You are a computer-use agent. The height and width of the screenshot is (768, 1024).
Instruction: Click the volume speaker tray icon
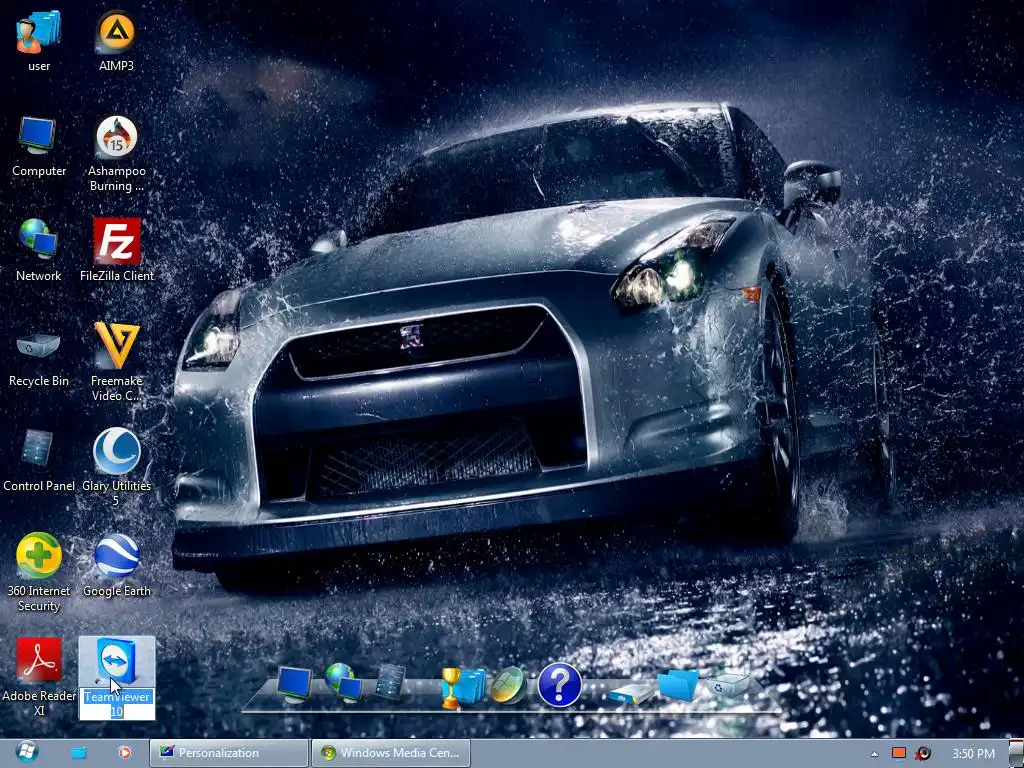923,754
